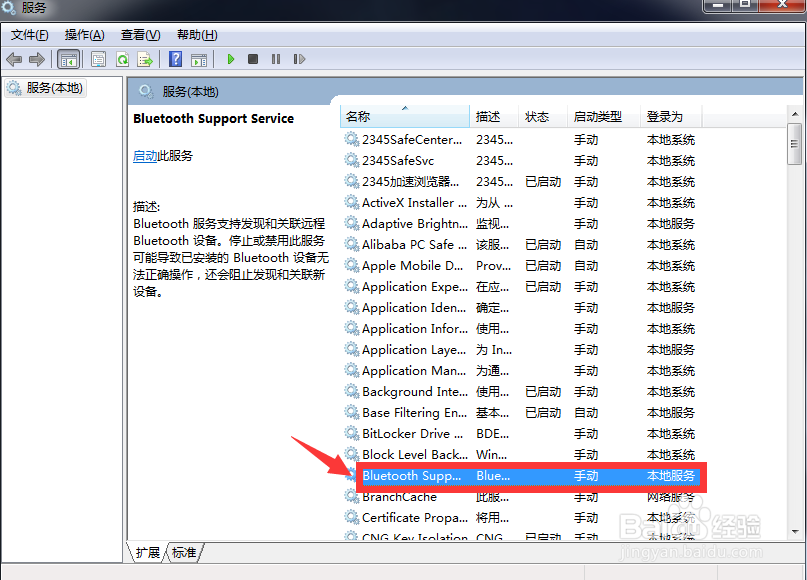Open the Export List icon
This screenshot has width=807, height=580.
146,59
